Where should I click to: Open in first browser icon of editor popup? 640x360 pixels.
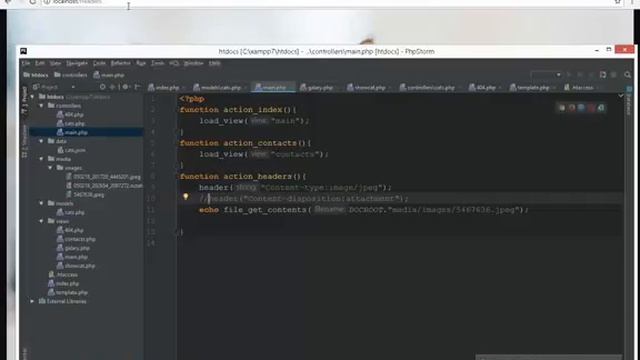pos(562,108)
